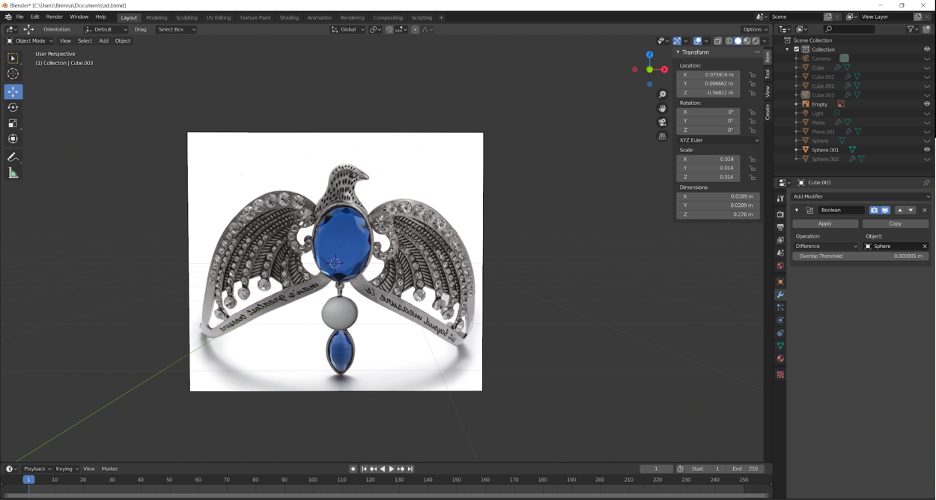The image size is (936, 500).
Task: Open the Render menu
Action: [x=54, y=17]
